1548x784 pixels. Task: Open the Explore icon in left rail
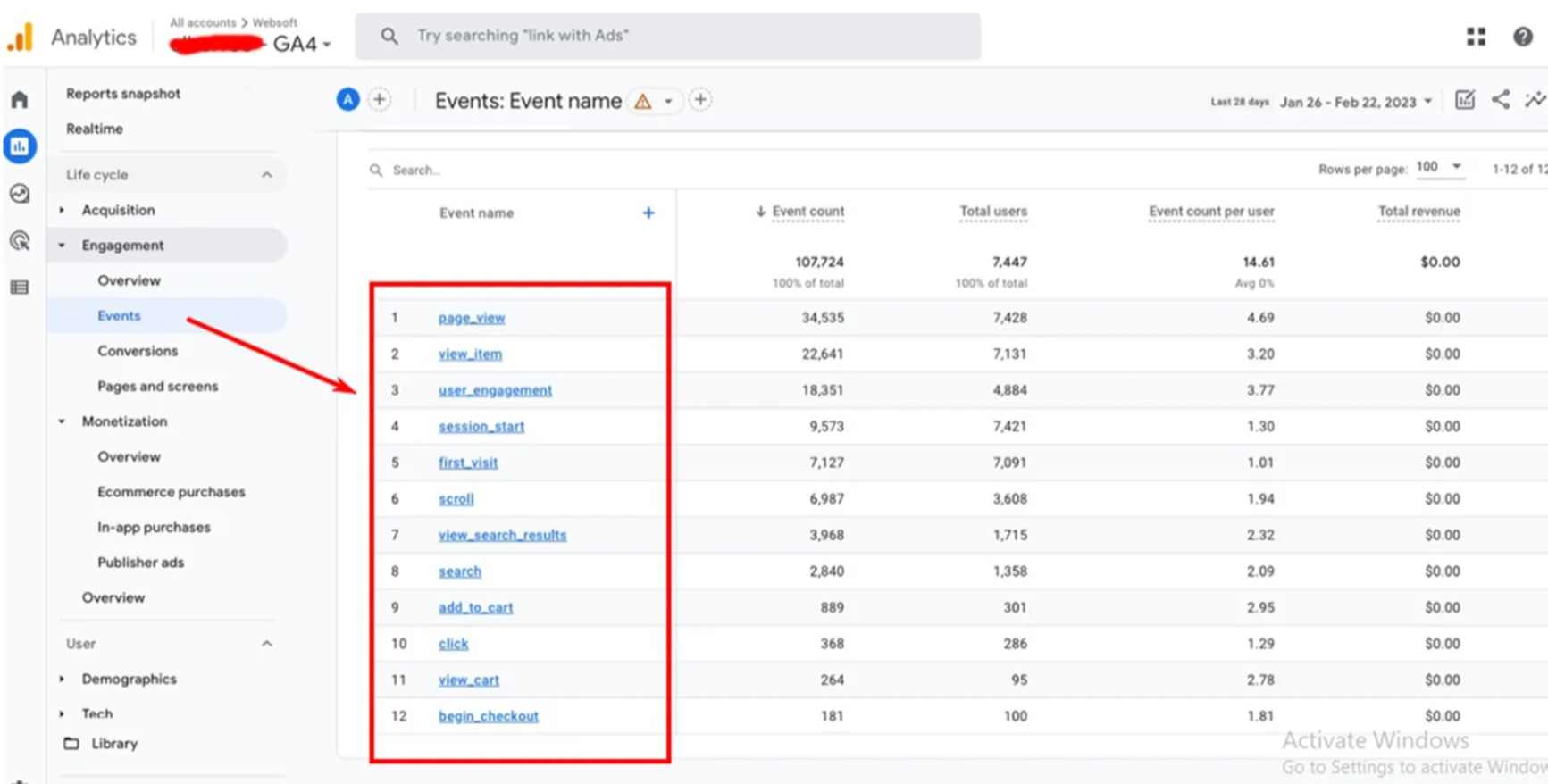[x=20, y=194]
